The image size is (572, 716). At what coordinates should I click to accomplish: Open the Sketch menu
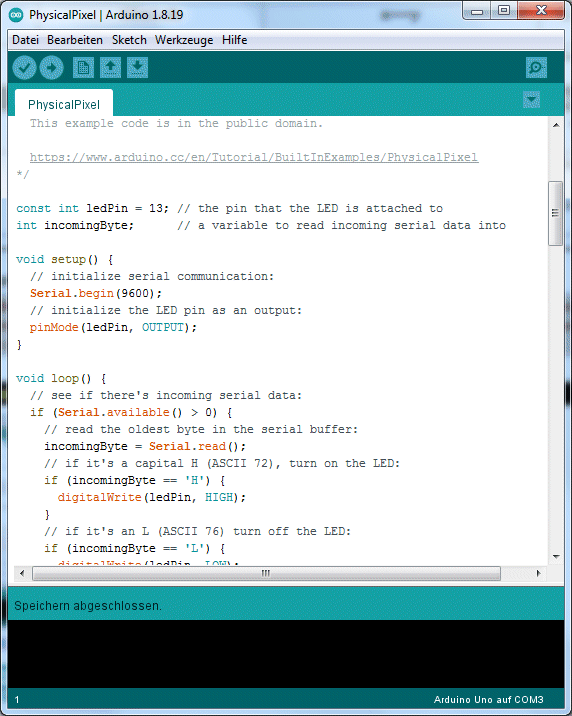click(x=129, y=40)
